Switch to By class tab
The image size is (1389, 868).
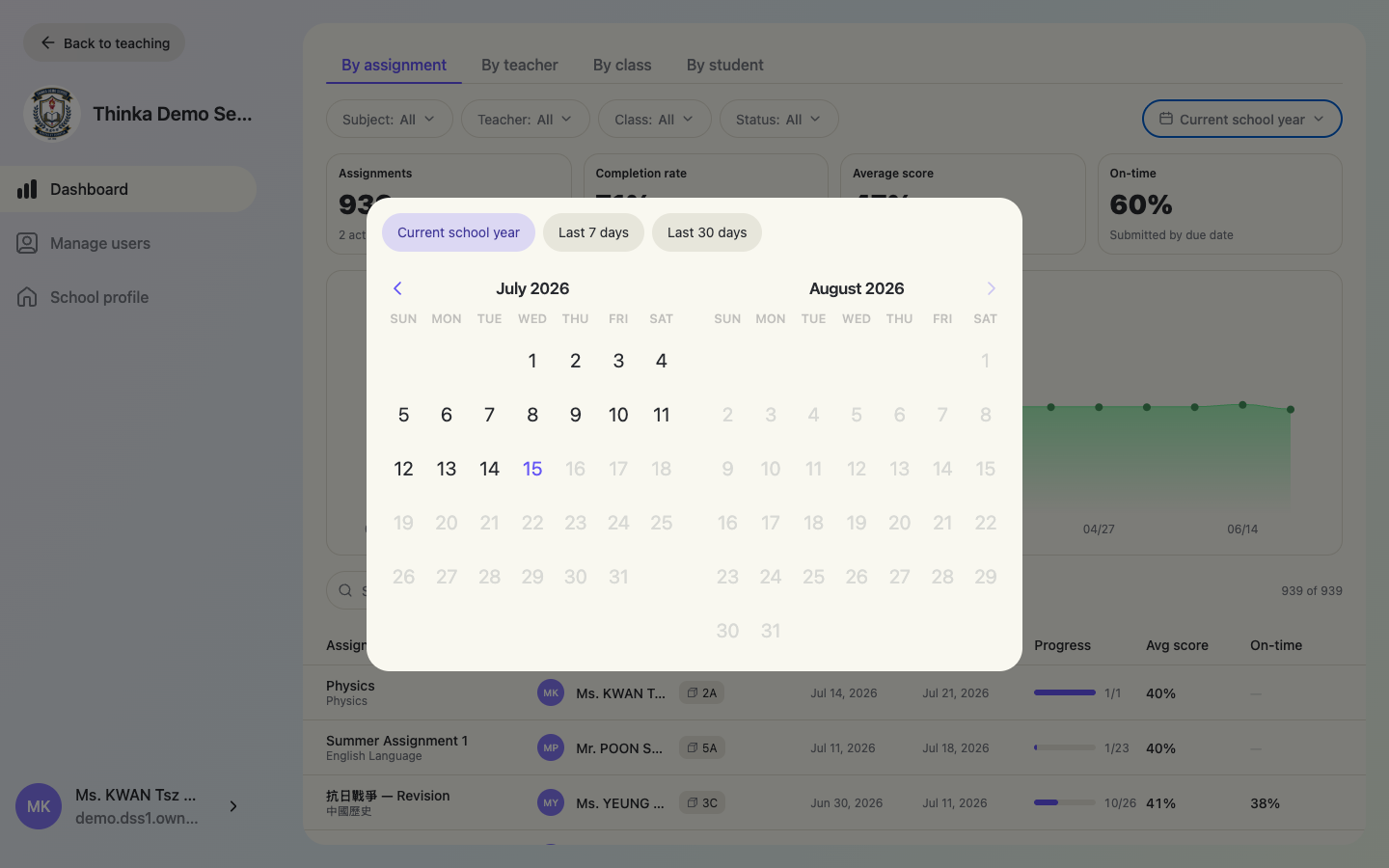click(x=622, y=65)
